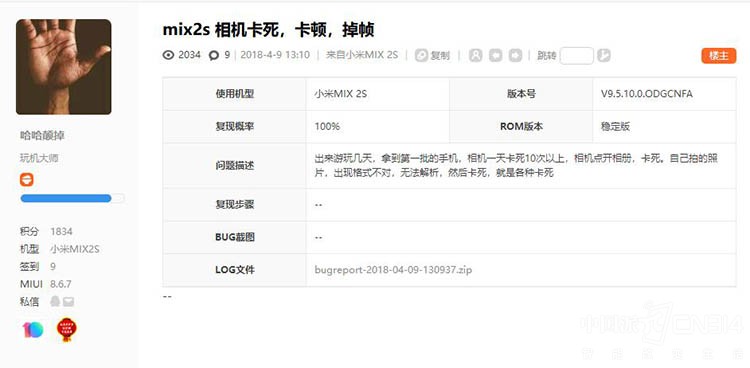The width and height of the screenshot is (750, 368).
Task: Click the orange user group badge icon
Action: pyautogui.click(x=27, y=180)
